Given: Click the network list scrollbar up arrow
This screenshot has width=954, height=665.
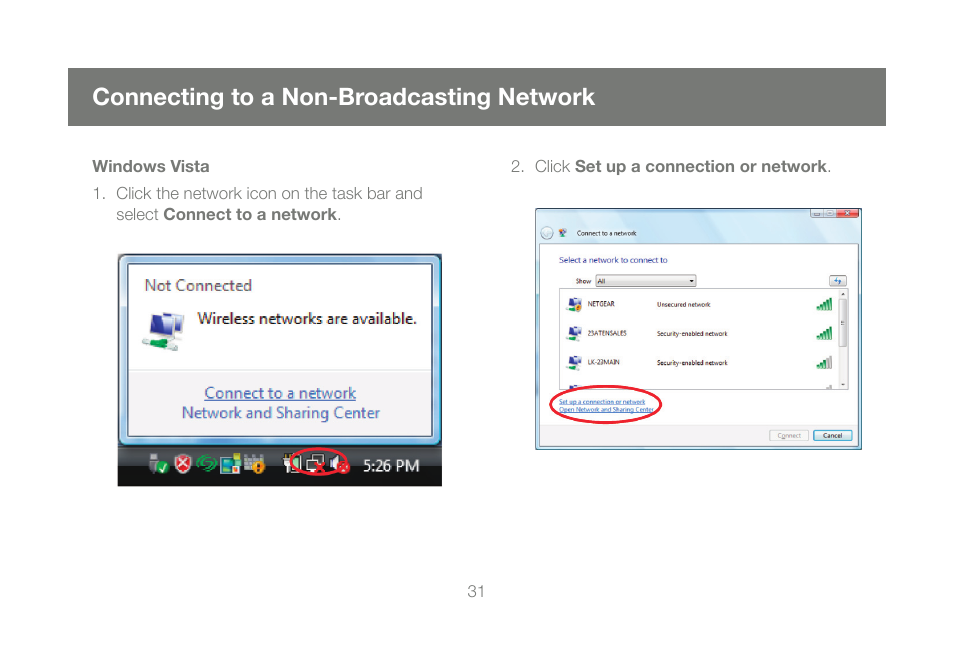Looking at the screenshot, I should [x=843, y=294].
